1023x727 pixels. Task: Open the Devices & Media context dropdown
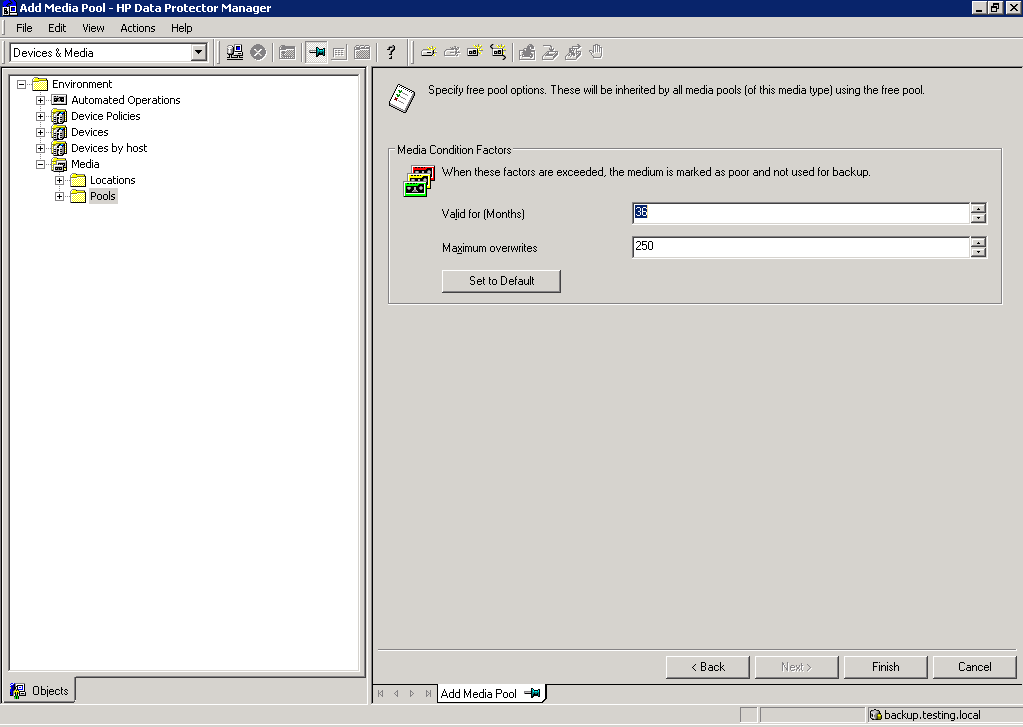198,52
